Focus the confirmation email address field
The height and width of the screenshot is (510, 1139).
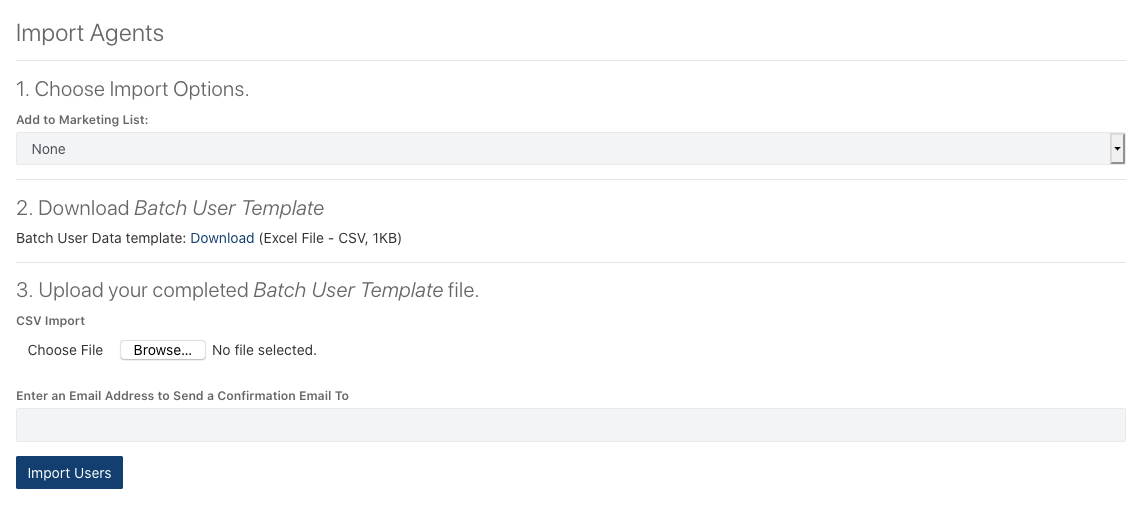(571, 425)
